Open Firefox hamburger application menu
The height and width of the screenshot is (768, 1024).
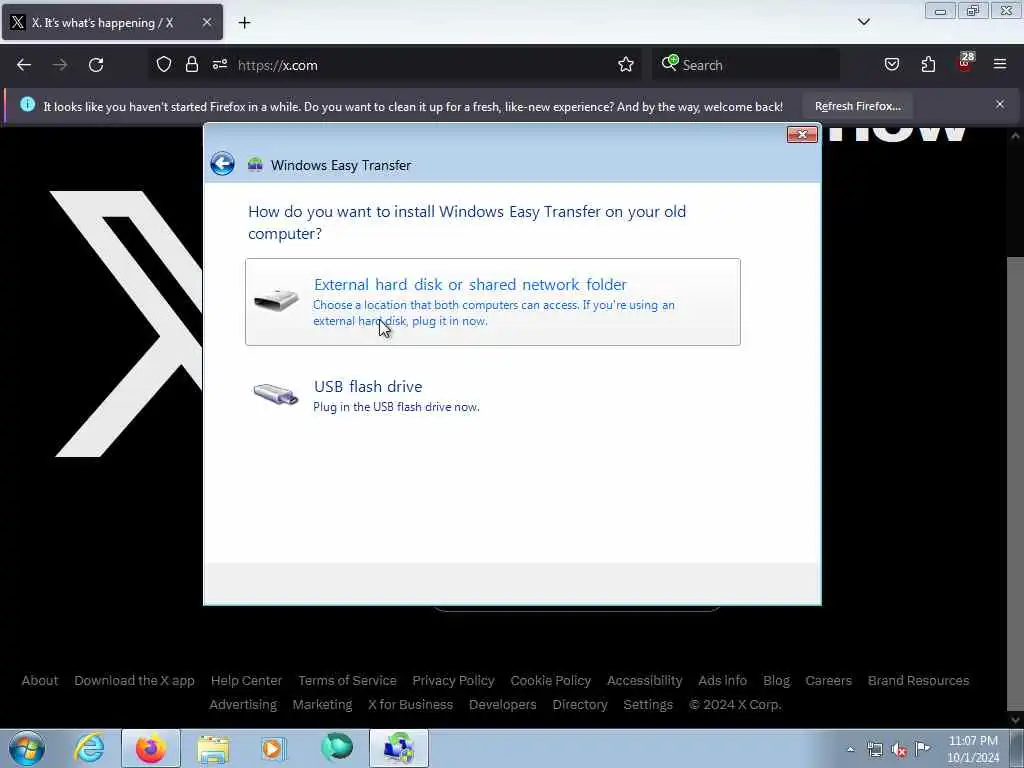(1000, 65)
